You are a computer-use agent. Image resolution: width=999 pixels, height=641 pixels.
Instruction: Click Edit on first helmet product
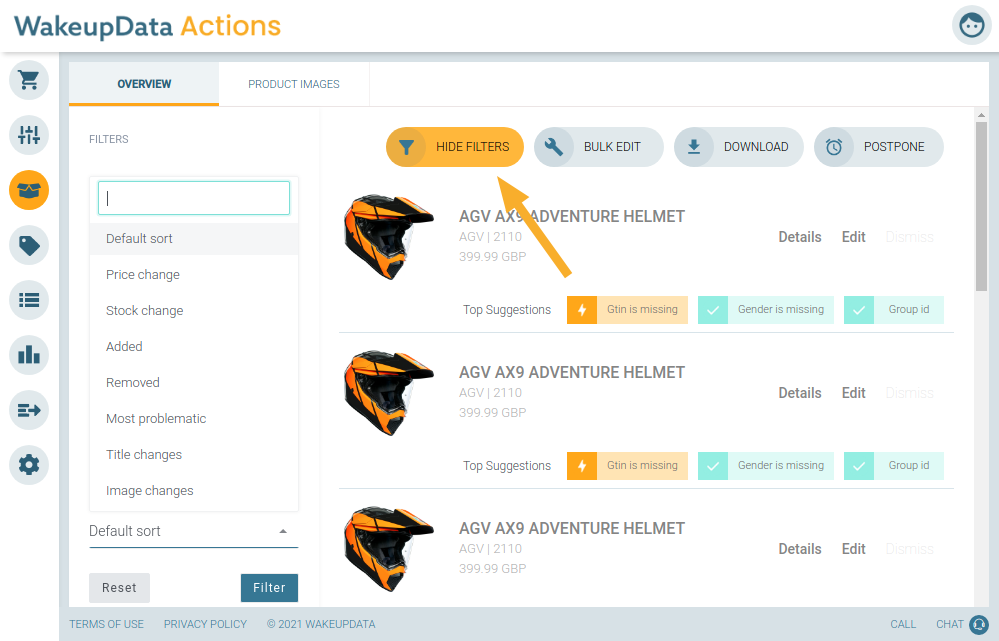point(853,237)
